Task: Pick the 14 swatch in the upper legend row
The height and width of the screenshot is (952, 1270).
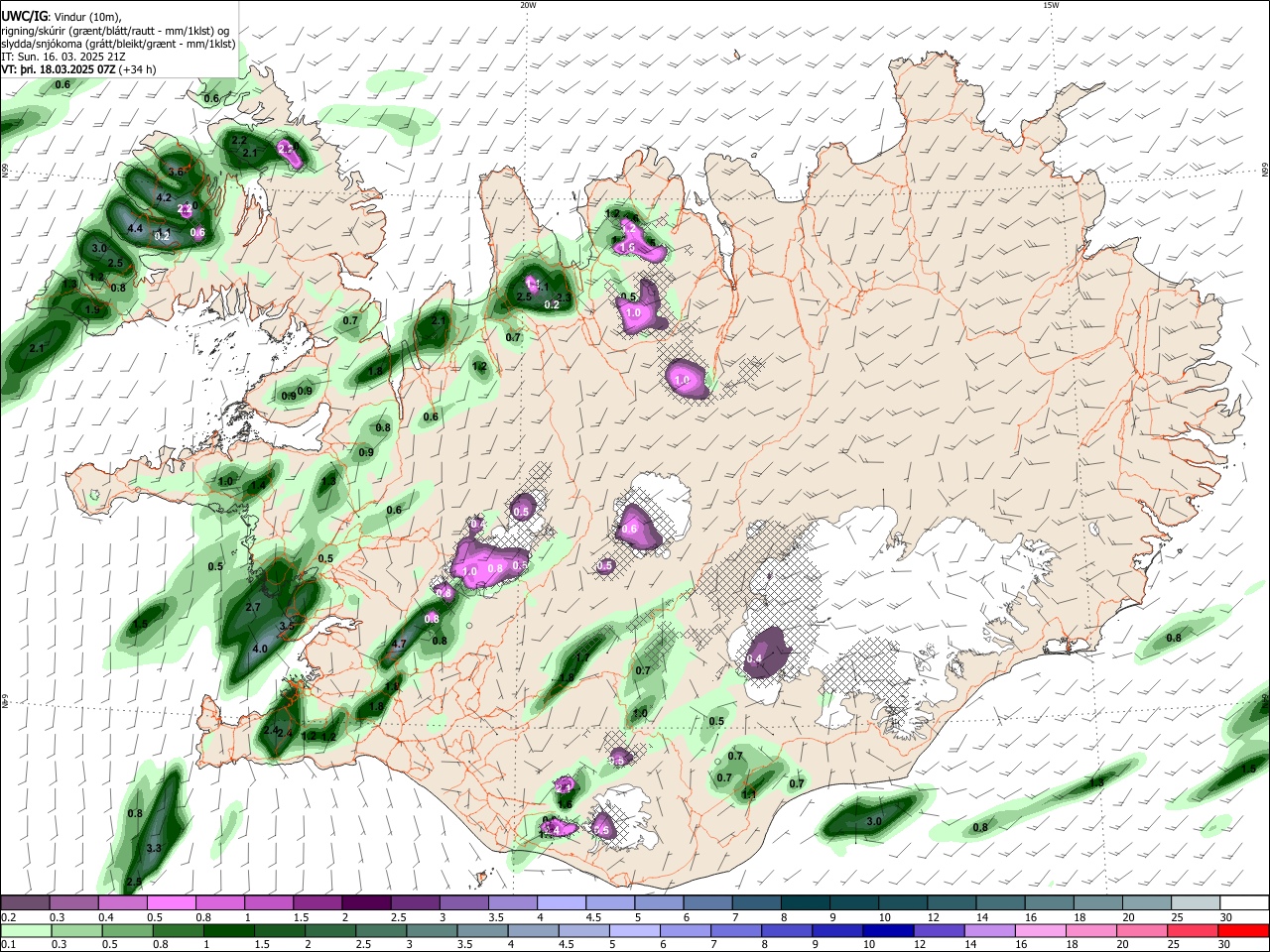Action: pos(1000,902)
